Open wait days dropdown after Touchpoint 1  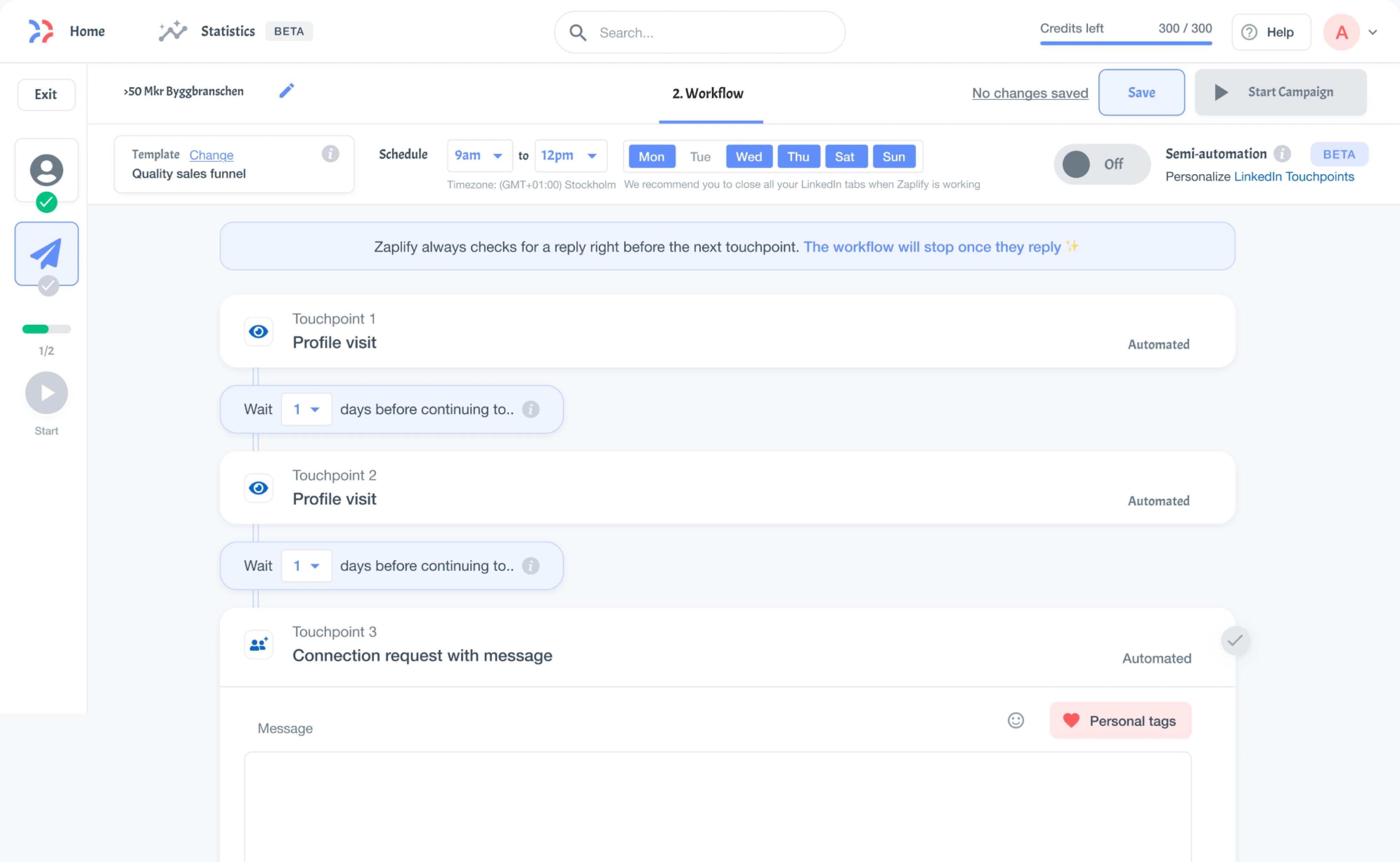[x=307, y=409]
